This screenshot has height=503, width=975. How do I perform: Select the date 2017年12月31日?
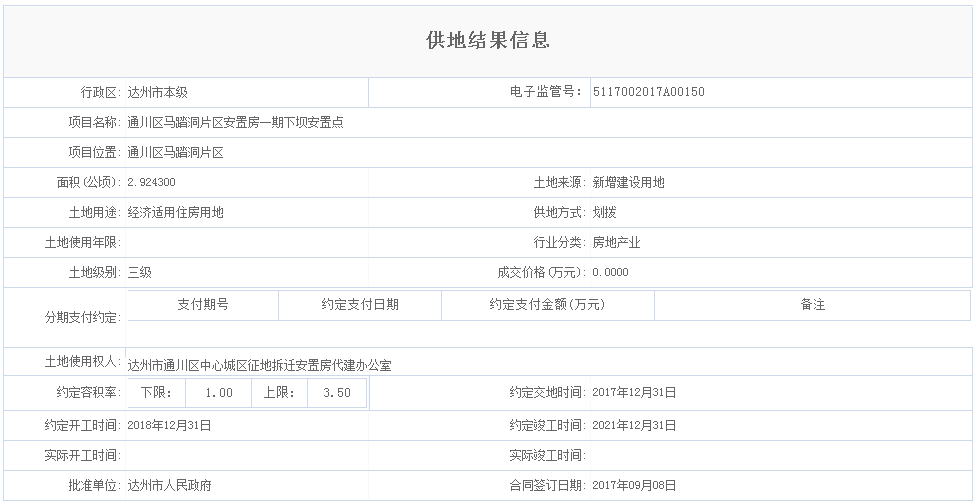click(634, 392)
